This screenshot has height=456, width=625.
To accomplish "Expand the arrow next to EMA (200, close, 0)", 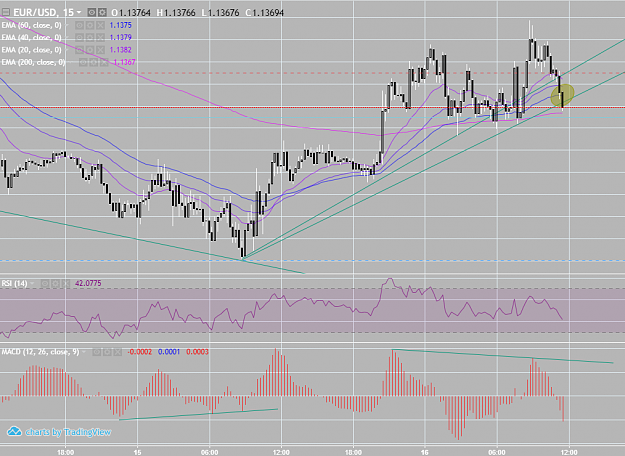I will tap(70, 62).
